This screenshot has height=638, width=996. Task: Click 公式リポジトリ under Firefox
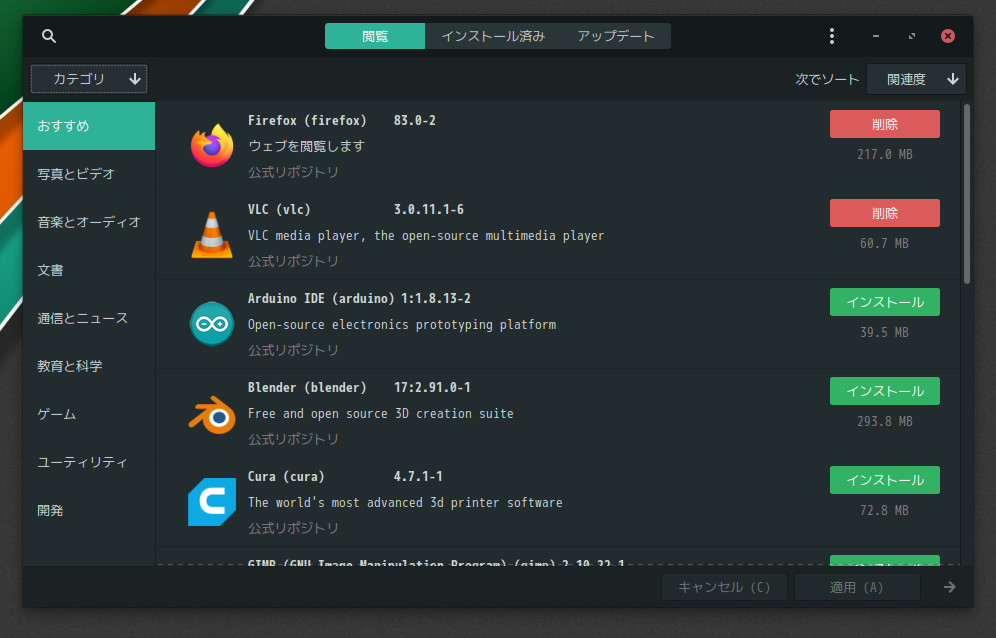293,172
